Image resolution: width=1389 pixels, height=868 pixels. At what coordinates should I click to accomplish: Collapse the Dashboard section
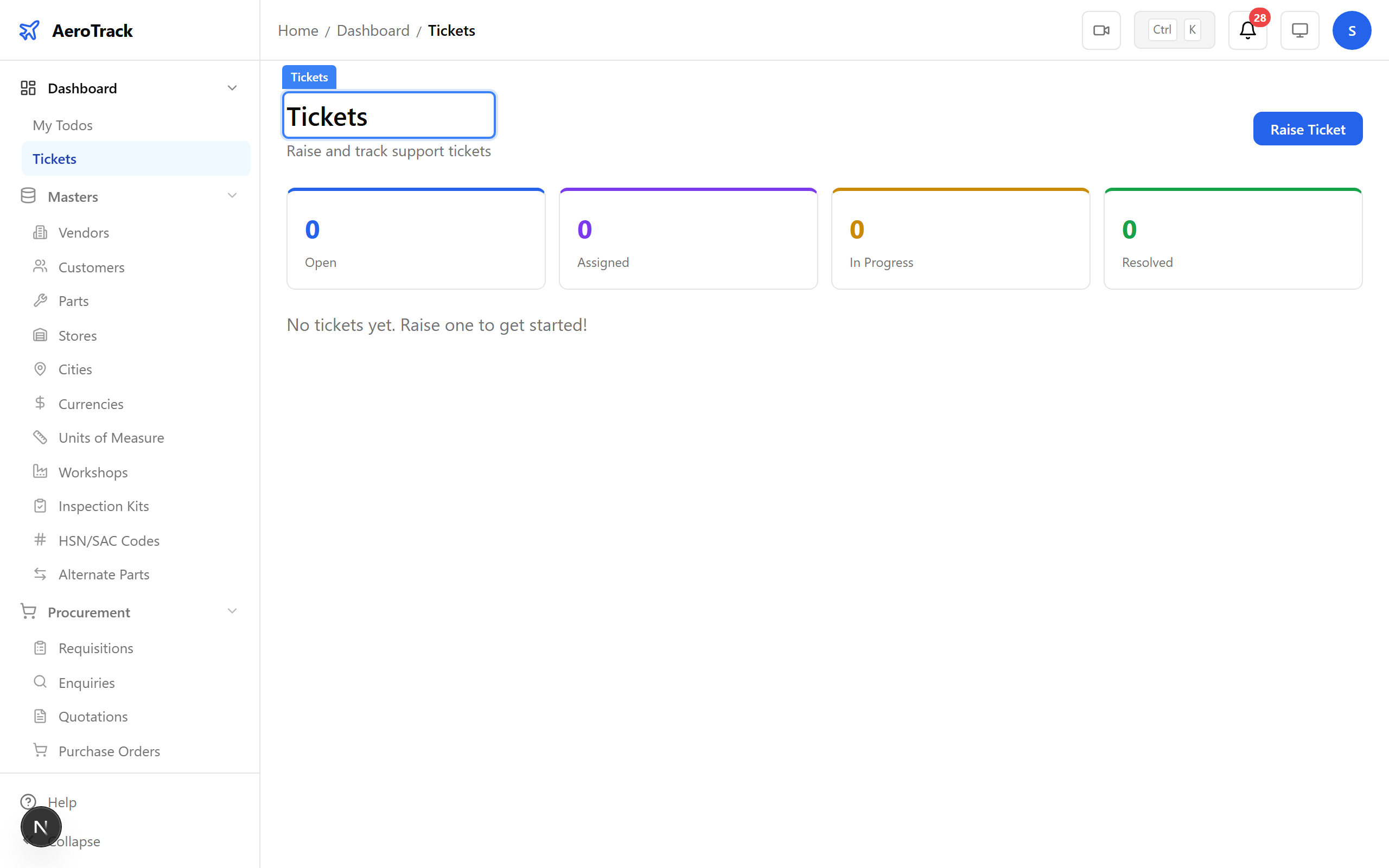point(232,87)
